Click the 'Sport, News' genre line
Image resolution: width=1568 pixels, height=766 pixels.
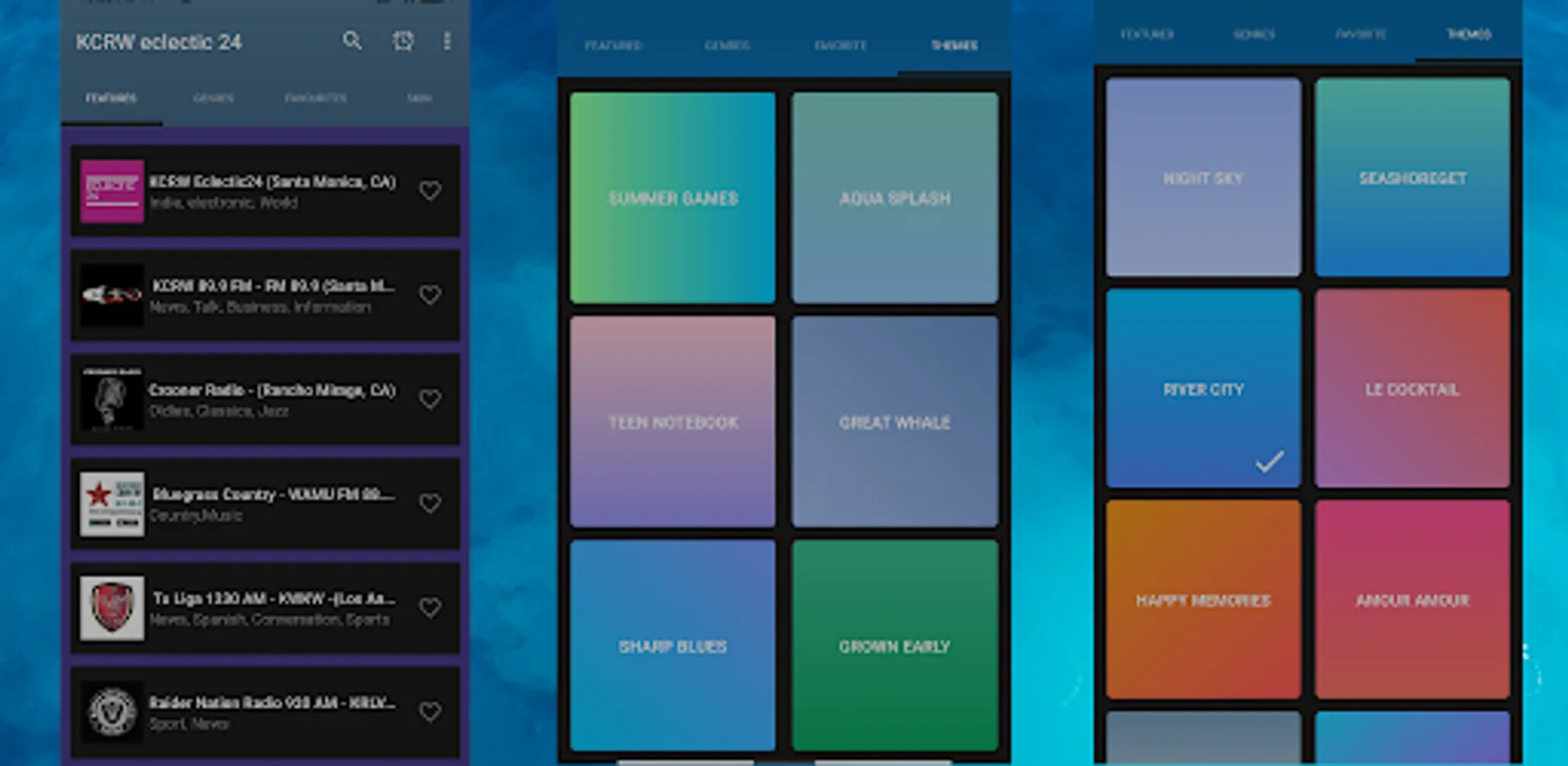pyautogui.click(x=189, y=724)
